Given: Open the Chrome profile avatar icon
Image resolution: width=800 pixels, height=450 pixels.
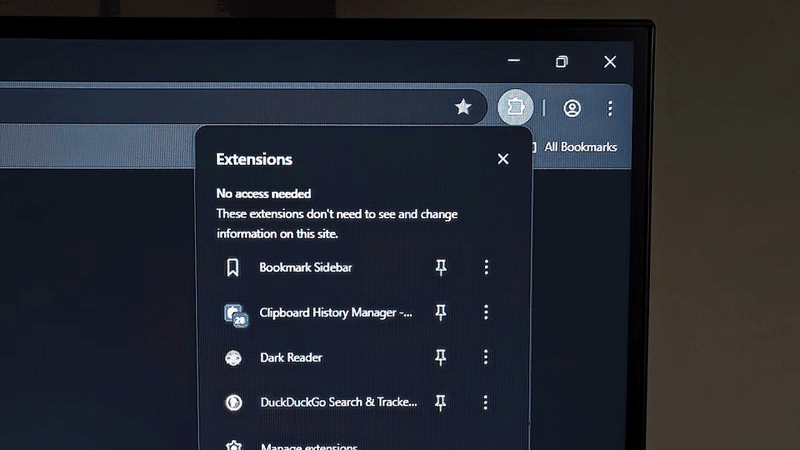Looking at the screenshot, I should pyautogui.click(x=572, y=108).
